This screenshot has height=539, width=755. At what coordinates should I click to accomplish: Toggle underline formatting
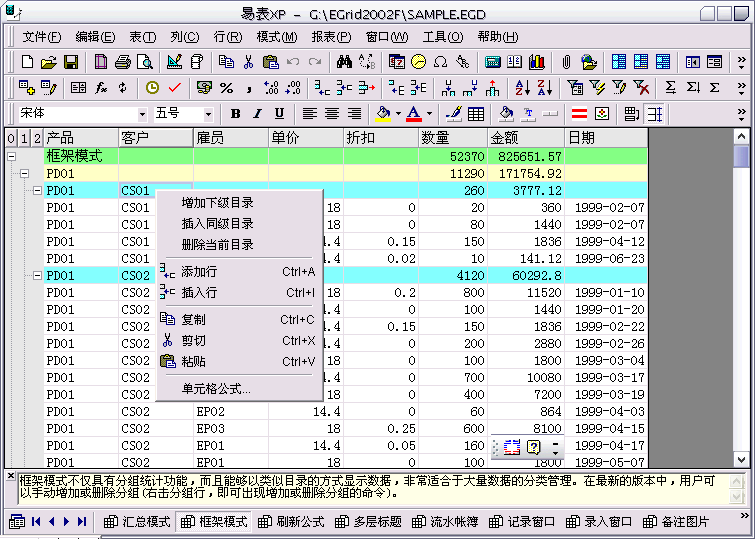coord(279,114)
